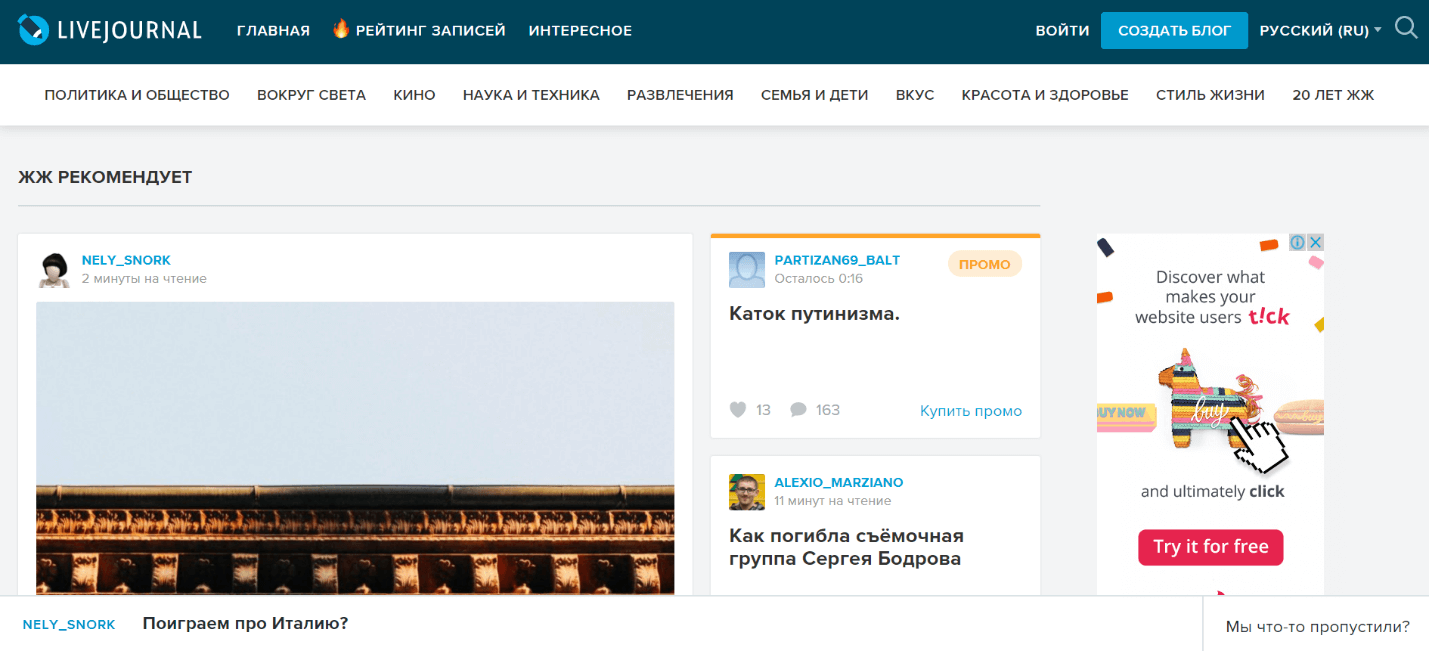Open ad info icon on banner
1429x651 pixels.
pos(1298,242)
